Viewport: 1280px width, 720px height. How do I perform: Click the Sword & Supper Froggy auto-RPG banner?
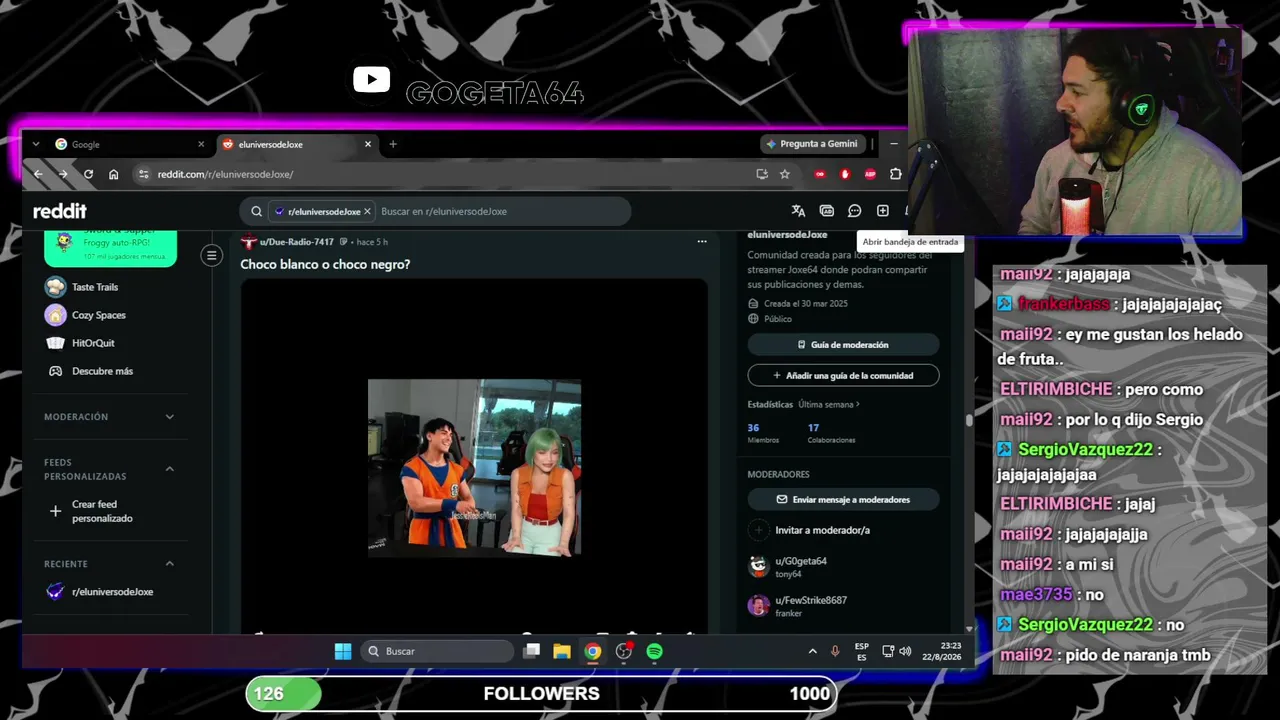(110, 248)
